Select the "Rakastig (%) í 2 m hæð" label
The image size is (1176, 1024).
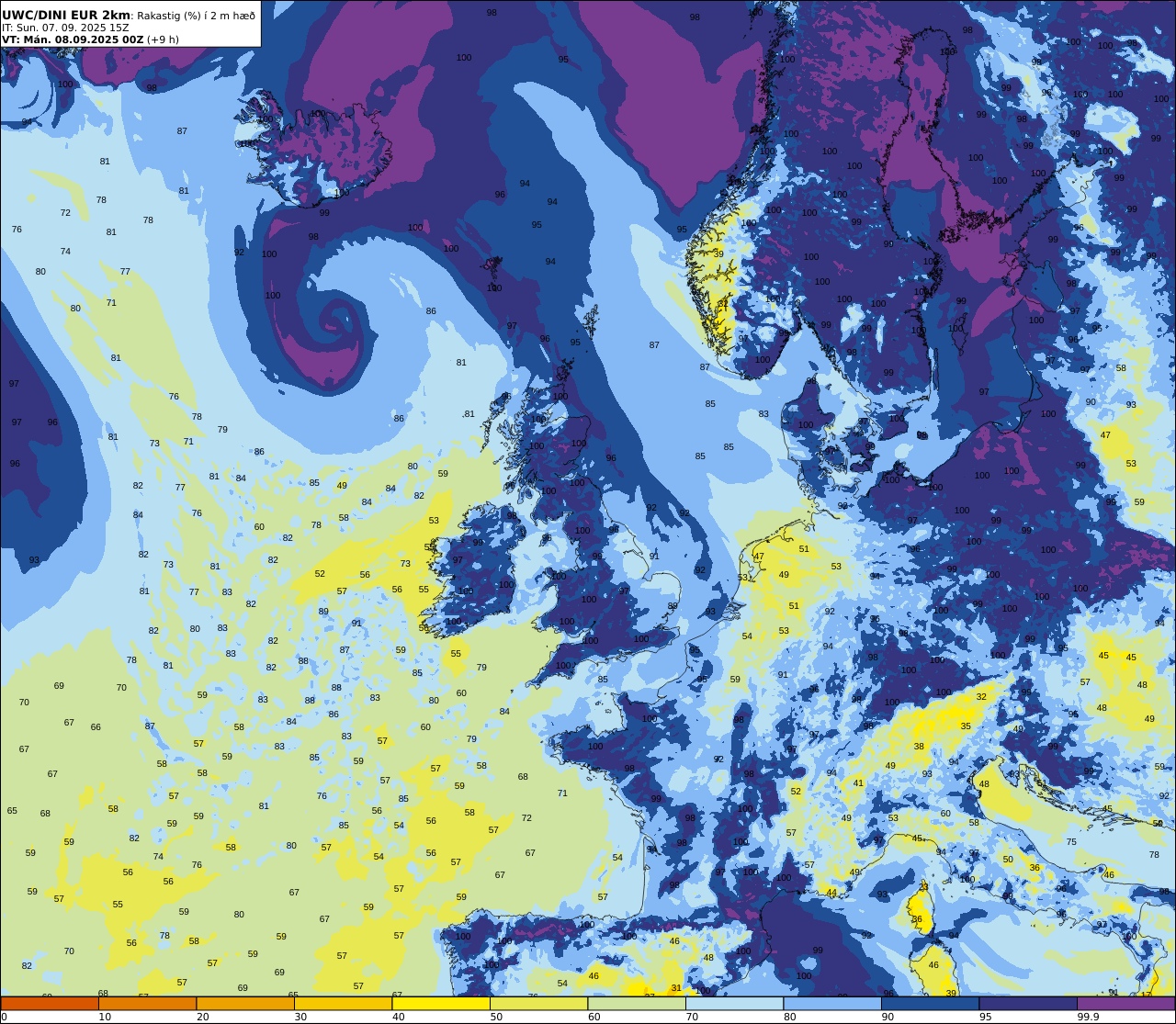pyautogui.click(x=196, y=16)
